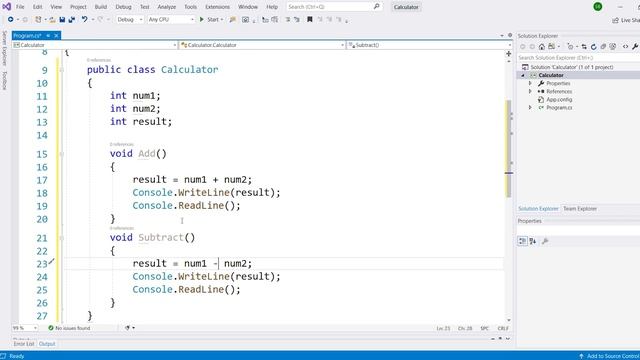Open the Edit menu
The width and height of the screenshot is (640, 360).
point(38,7)
